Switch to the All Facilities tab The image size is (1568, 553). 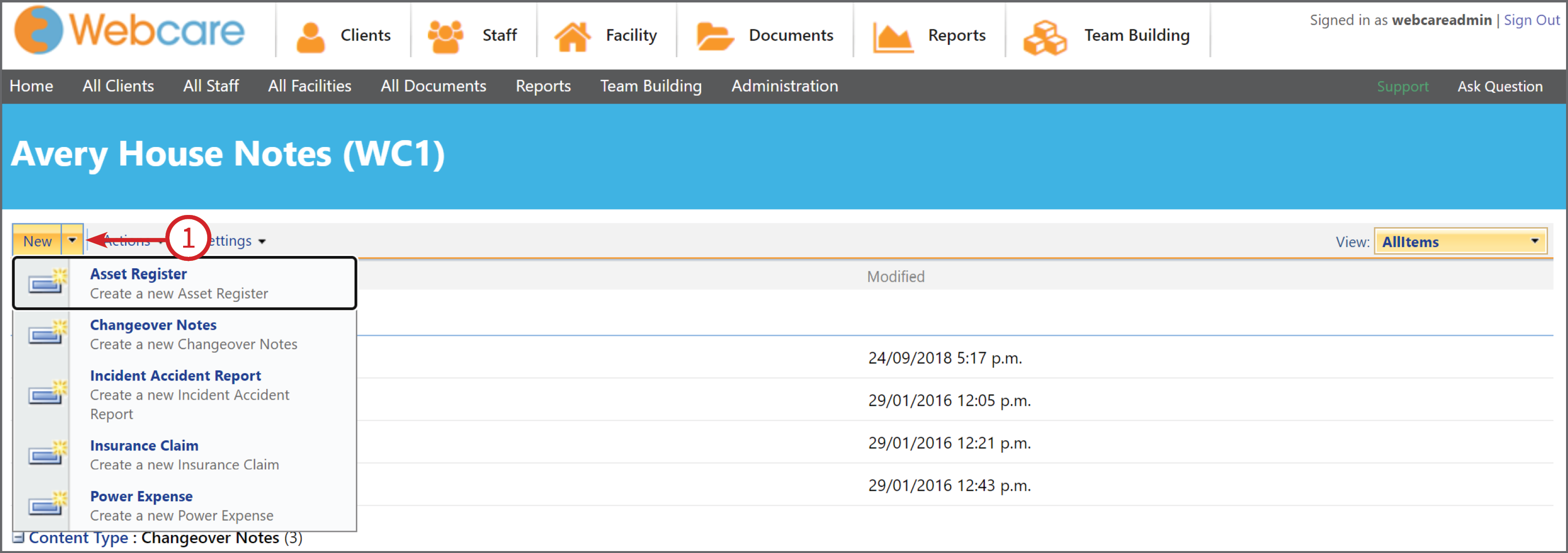pos(309,86)
